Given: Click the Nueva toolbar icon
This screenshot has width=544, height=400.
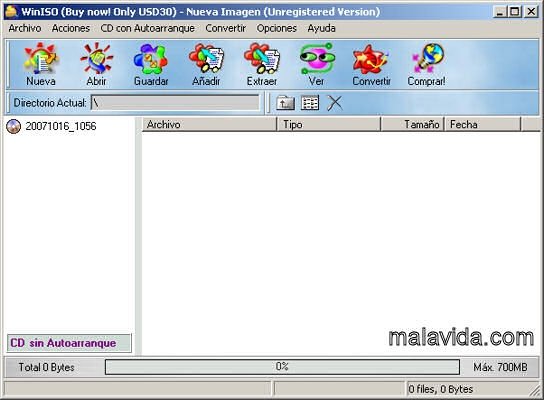Looking at the screenshot, I should click(41, 59).
